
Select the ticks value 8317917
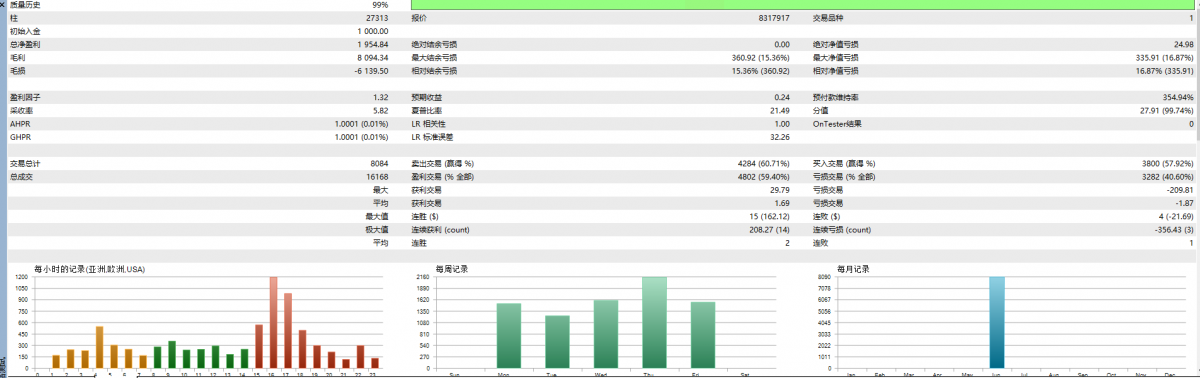(774, 18)
